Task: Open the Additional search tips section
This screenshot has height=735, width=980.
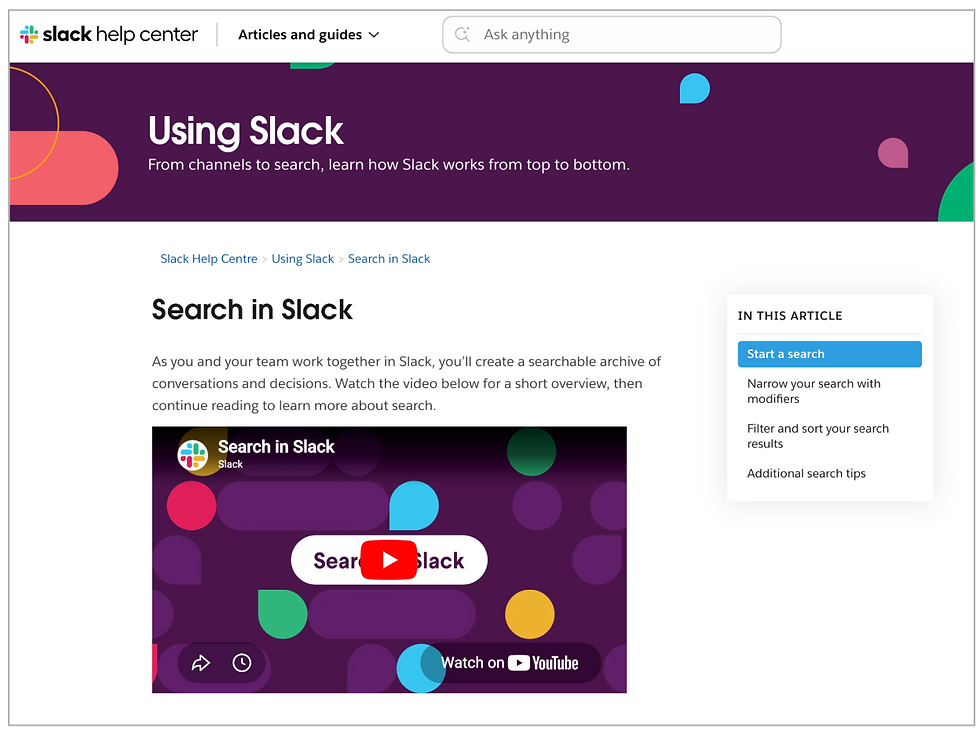Action: [x=806, y=473]
